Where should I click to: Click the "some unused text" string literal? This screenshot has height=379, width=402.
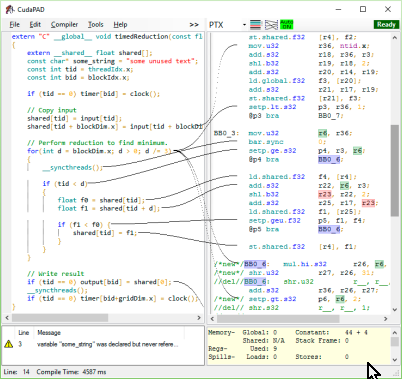click(x=160, y=61)
